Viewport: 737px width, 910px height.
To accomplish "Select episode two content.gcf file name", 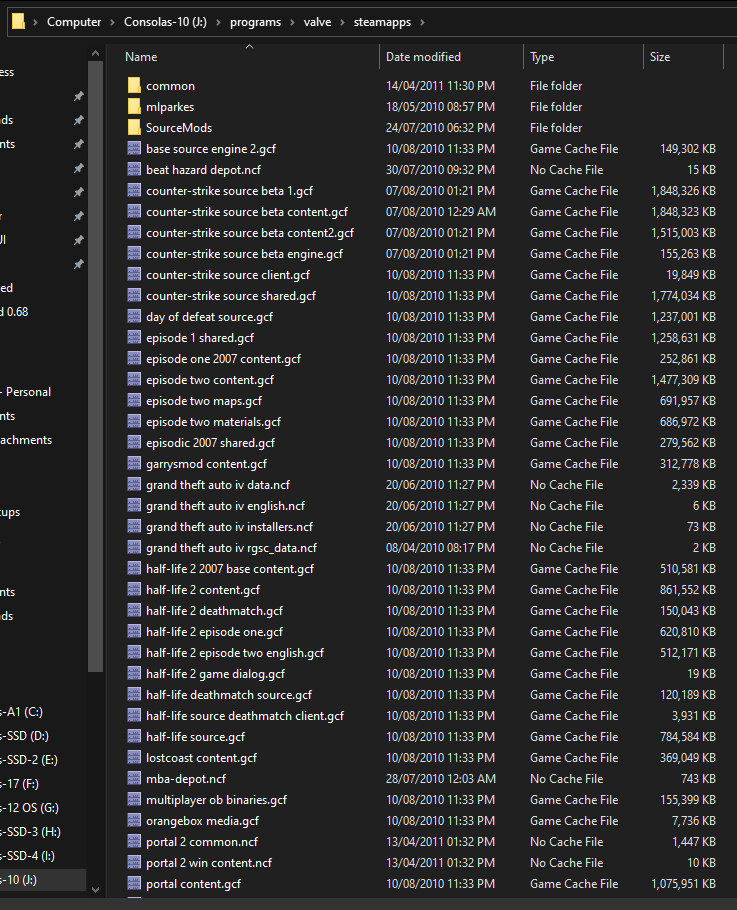I will point(210,380).
